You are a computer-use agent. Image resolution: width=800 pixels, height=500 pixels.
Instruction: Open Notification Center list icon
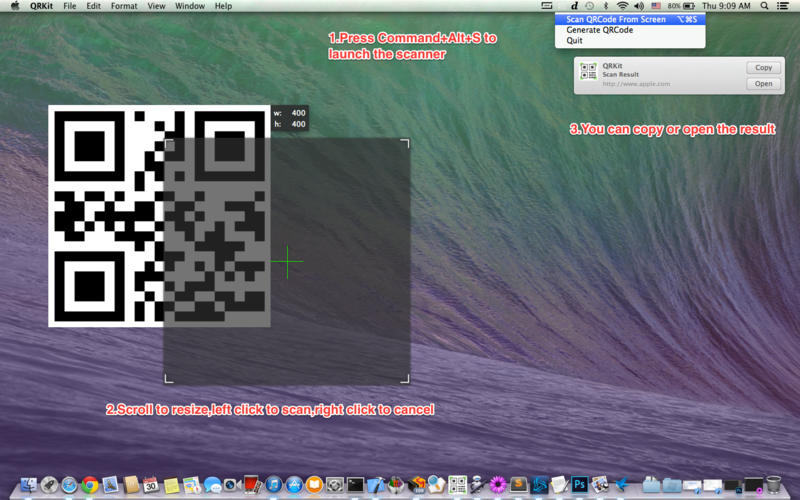[x=786, y=6]
